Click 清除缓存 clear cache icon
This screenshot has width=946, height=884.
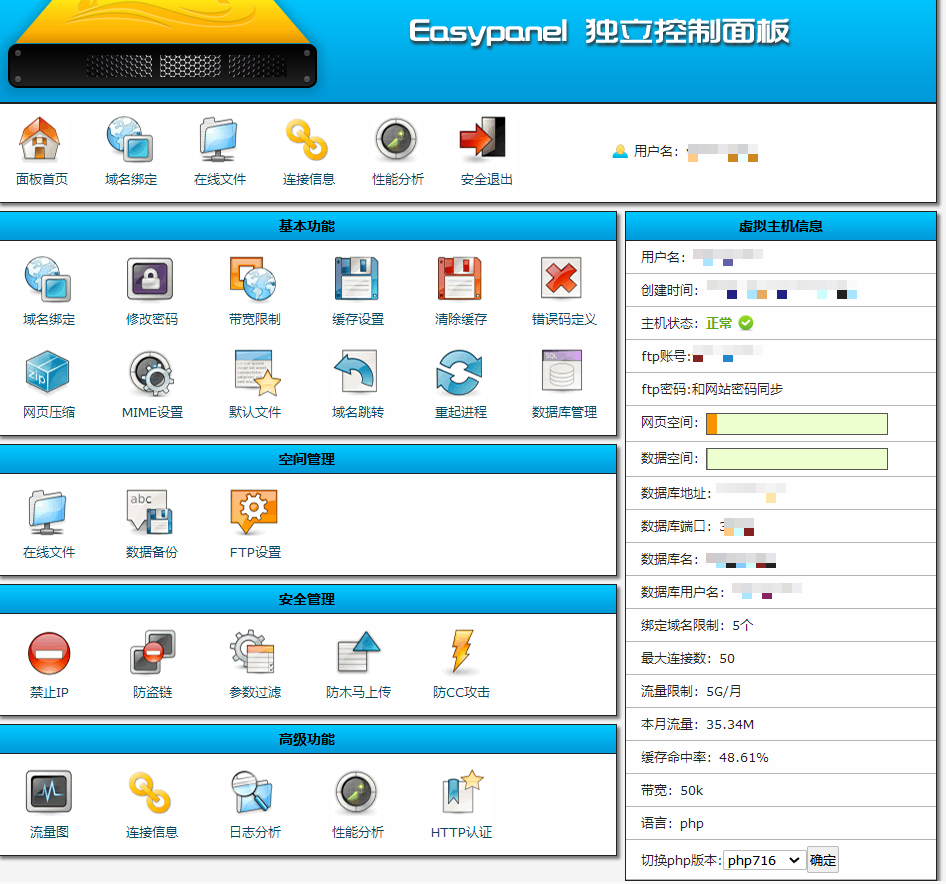tap(460, 280)
